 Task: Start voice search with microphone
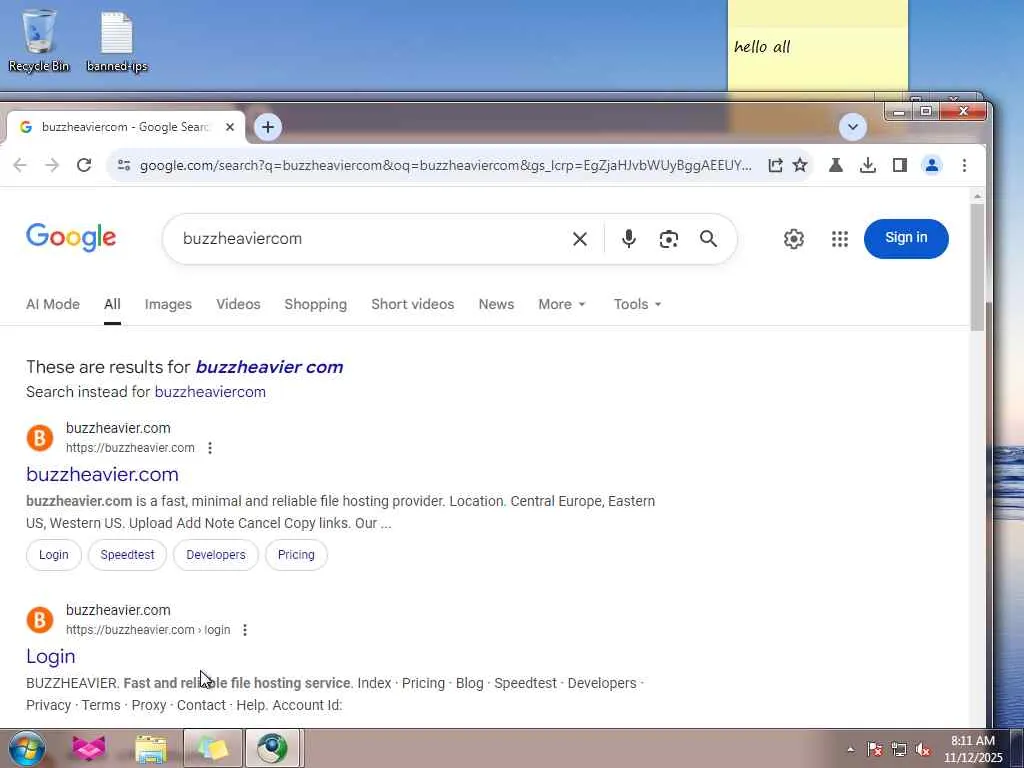[629, 239]
